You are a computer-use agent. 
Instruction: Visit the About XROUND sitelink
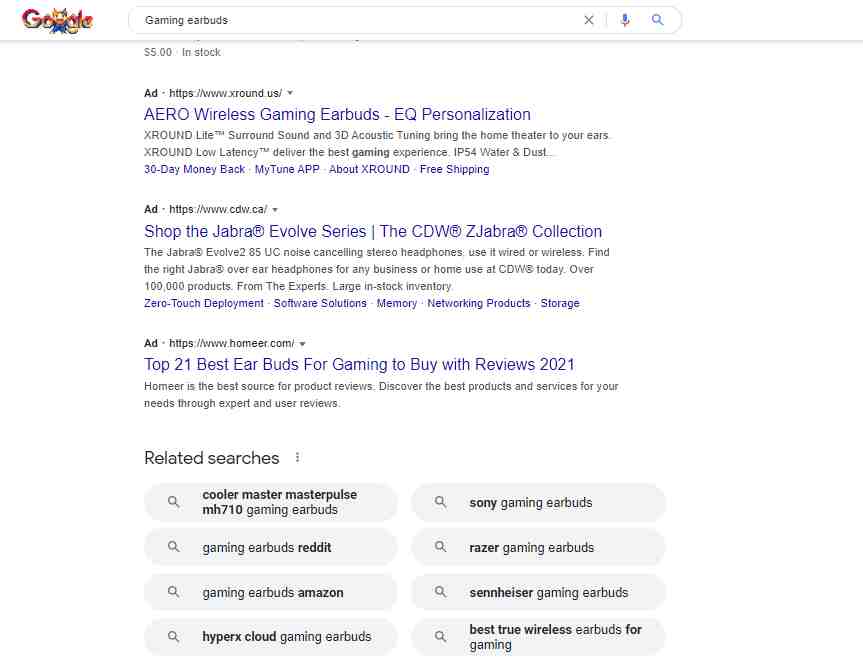click(x=369, y=169)
